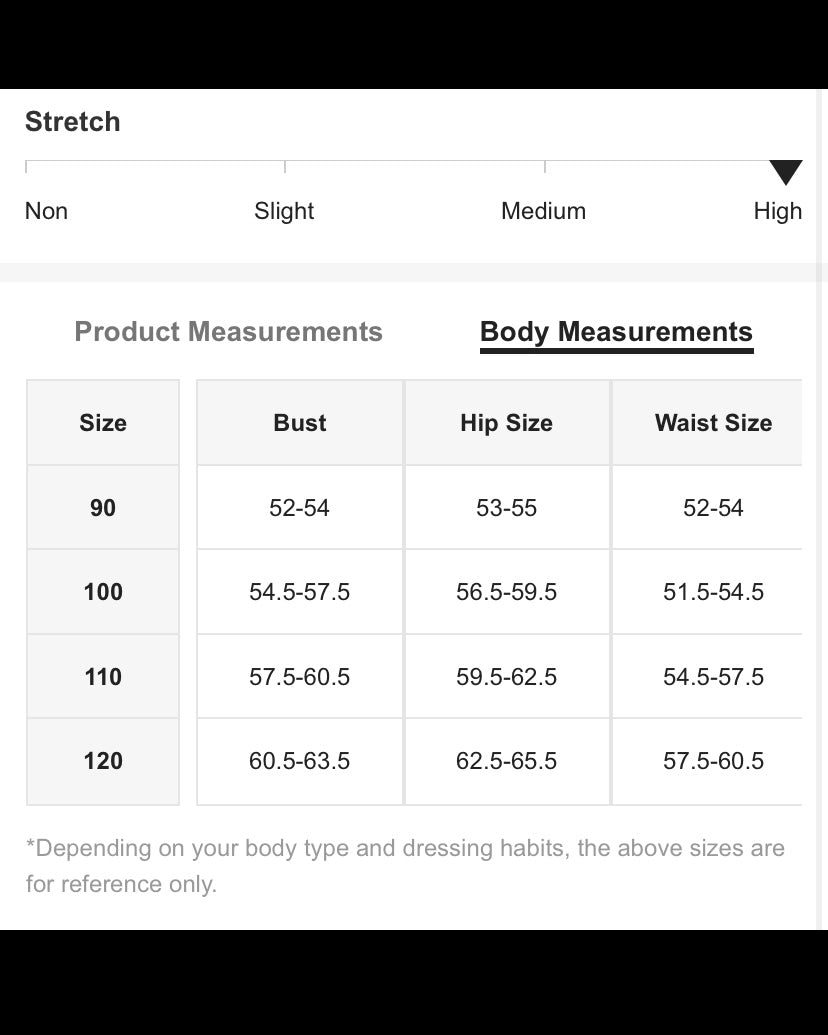Switch to the Product Measurements tab
This screenshot has height=1035, width=828.
(229, 332)
